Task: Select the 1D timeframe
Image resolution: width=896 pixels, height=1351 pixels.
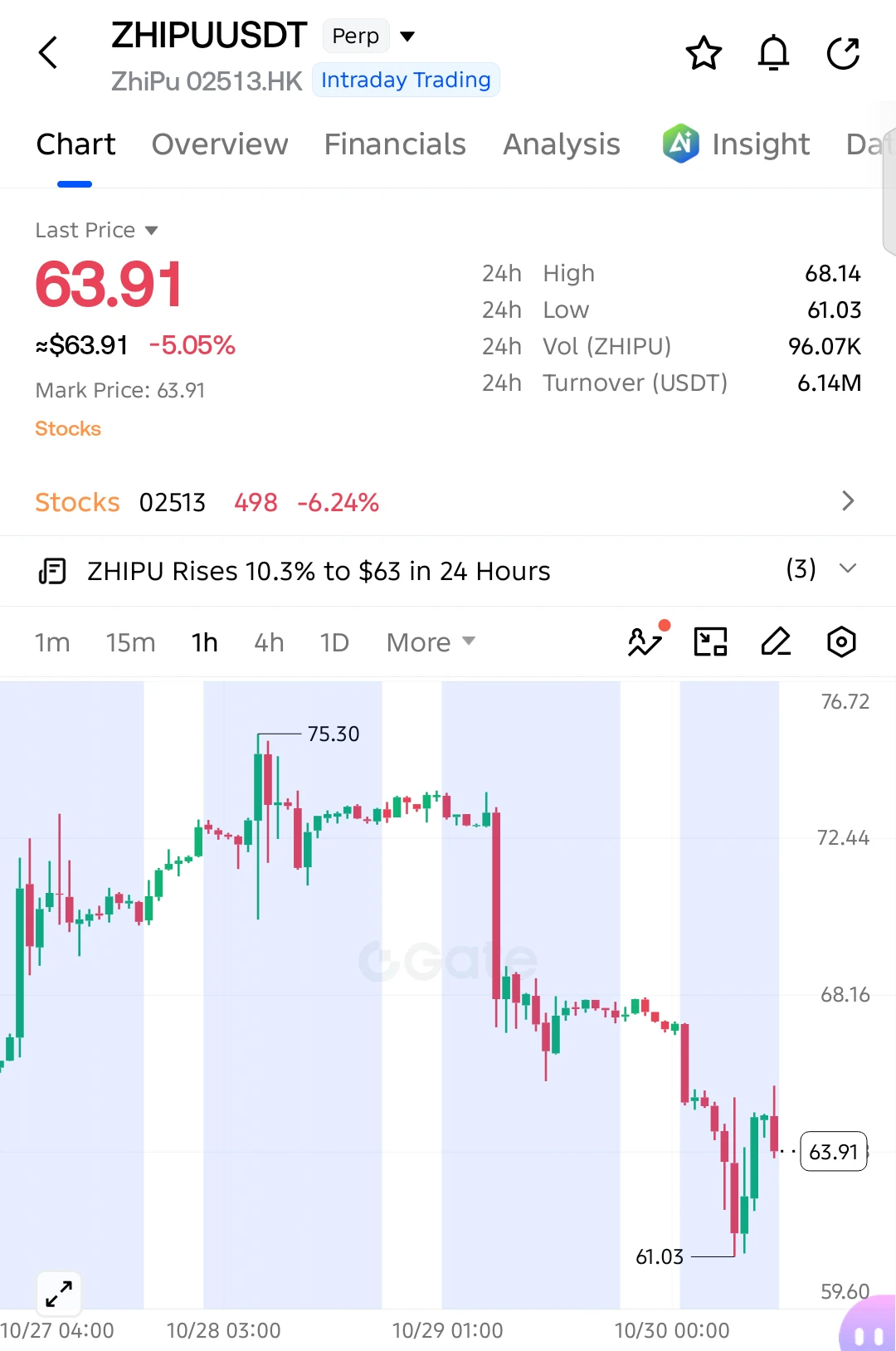Action: pyautogui.click(x=334, y=642)
